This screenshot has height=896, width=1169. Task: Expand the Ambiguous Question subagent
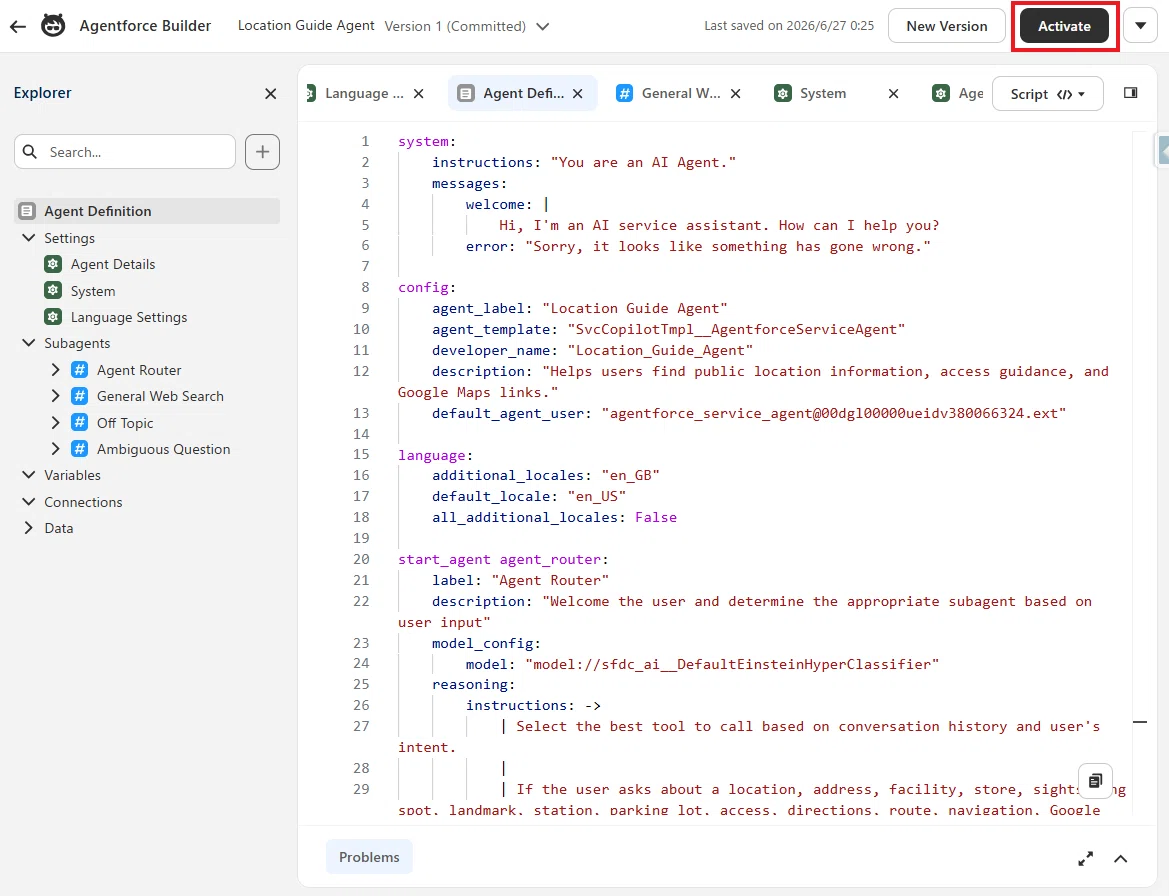[x=55, y=449]
